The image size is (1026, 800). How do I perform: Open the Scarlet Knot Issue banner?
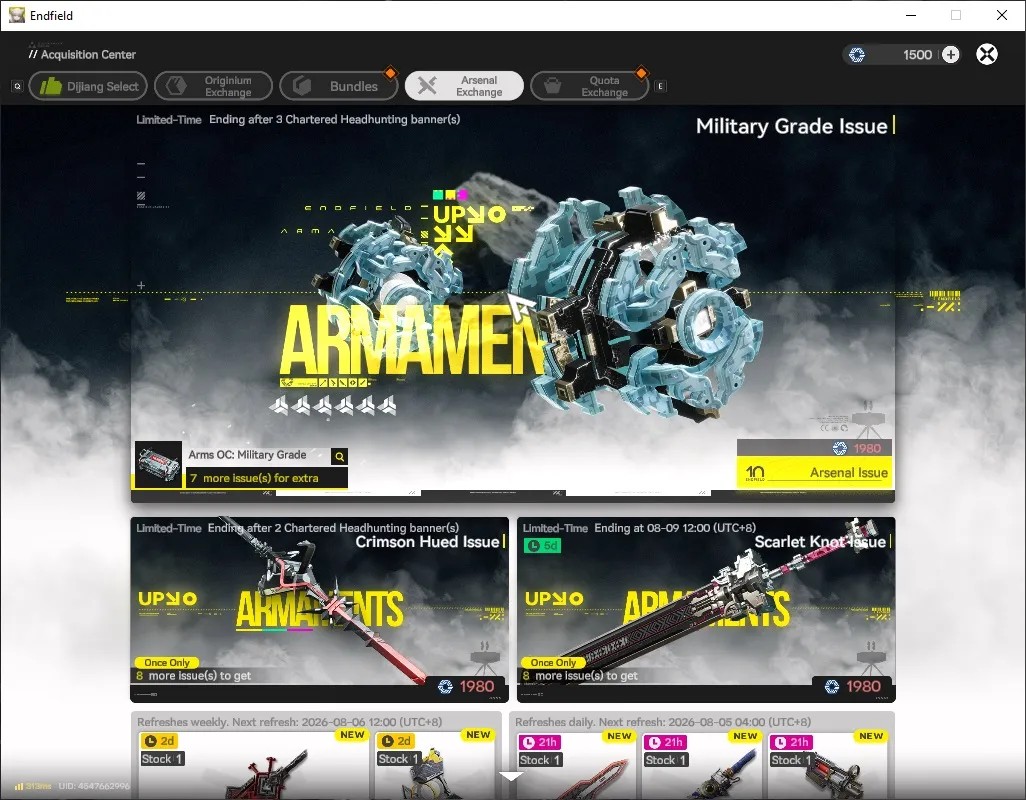(x=706, y=609)
